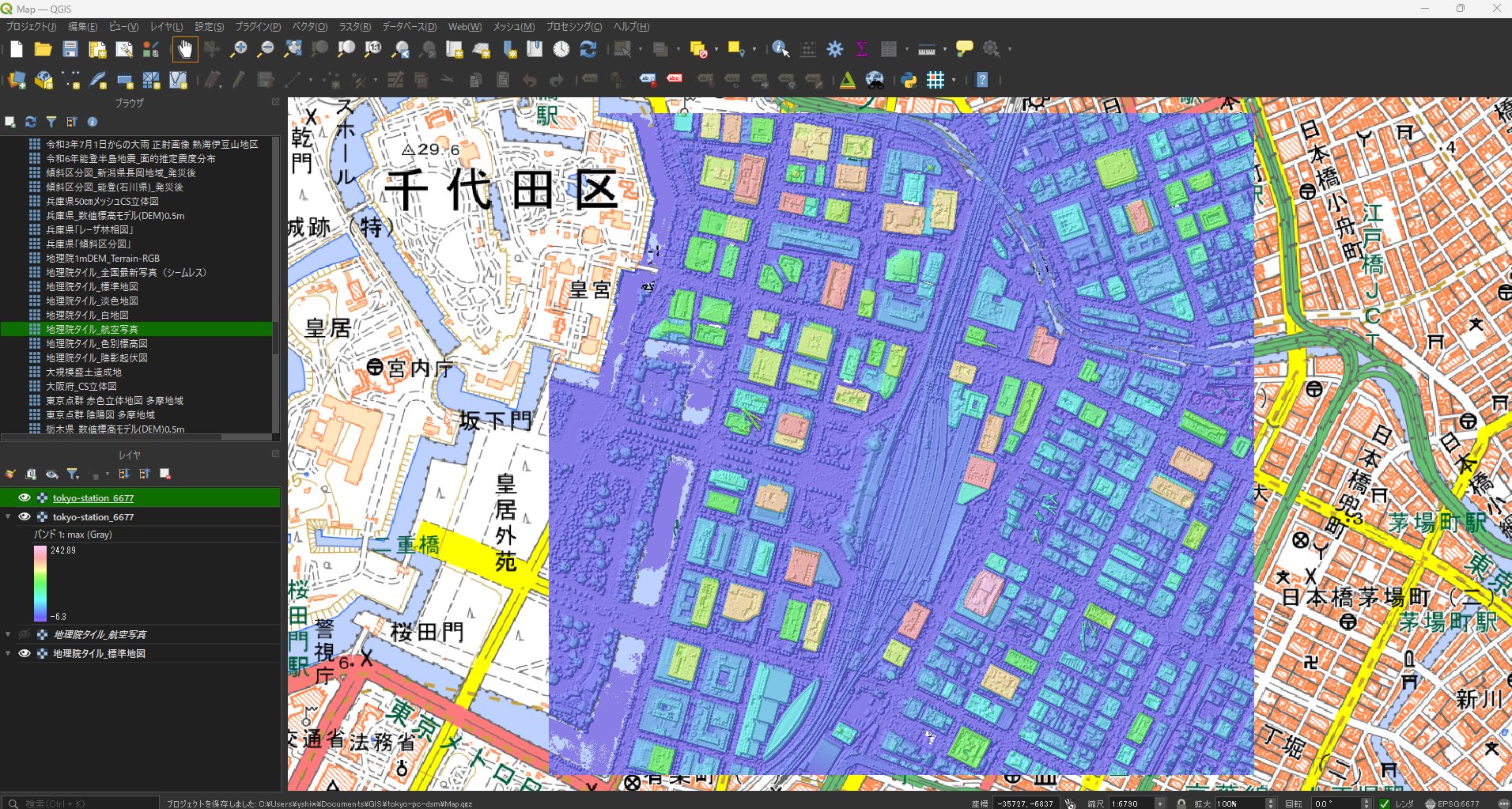1512x809 pixels.
Task: Activate the map tips speech bubble
Action: [x=965, y=49]
